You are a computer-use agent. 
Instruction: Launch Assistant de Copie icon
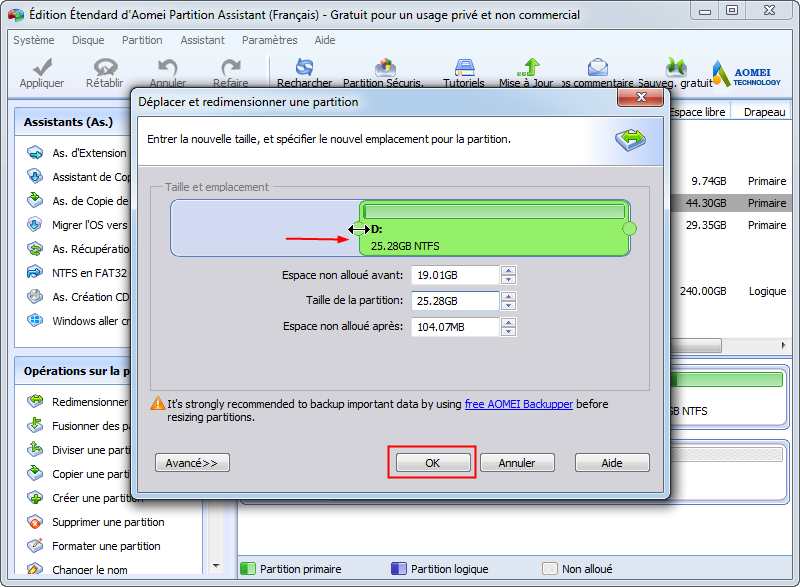point(35,176)
